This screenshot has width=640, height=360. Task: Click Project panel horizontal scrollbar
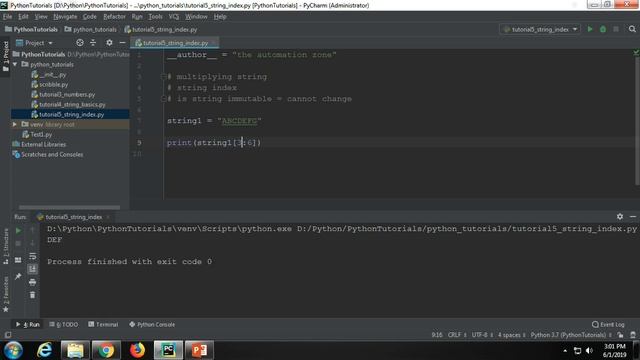click(69, 207)
